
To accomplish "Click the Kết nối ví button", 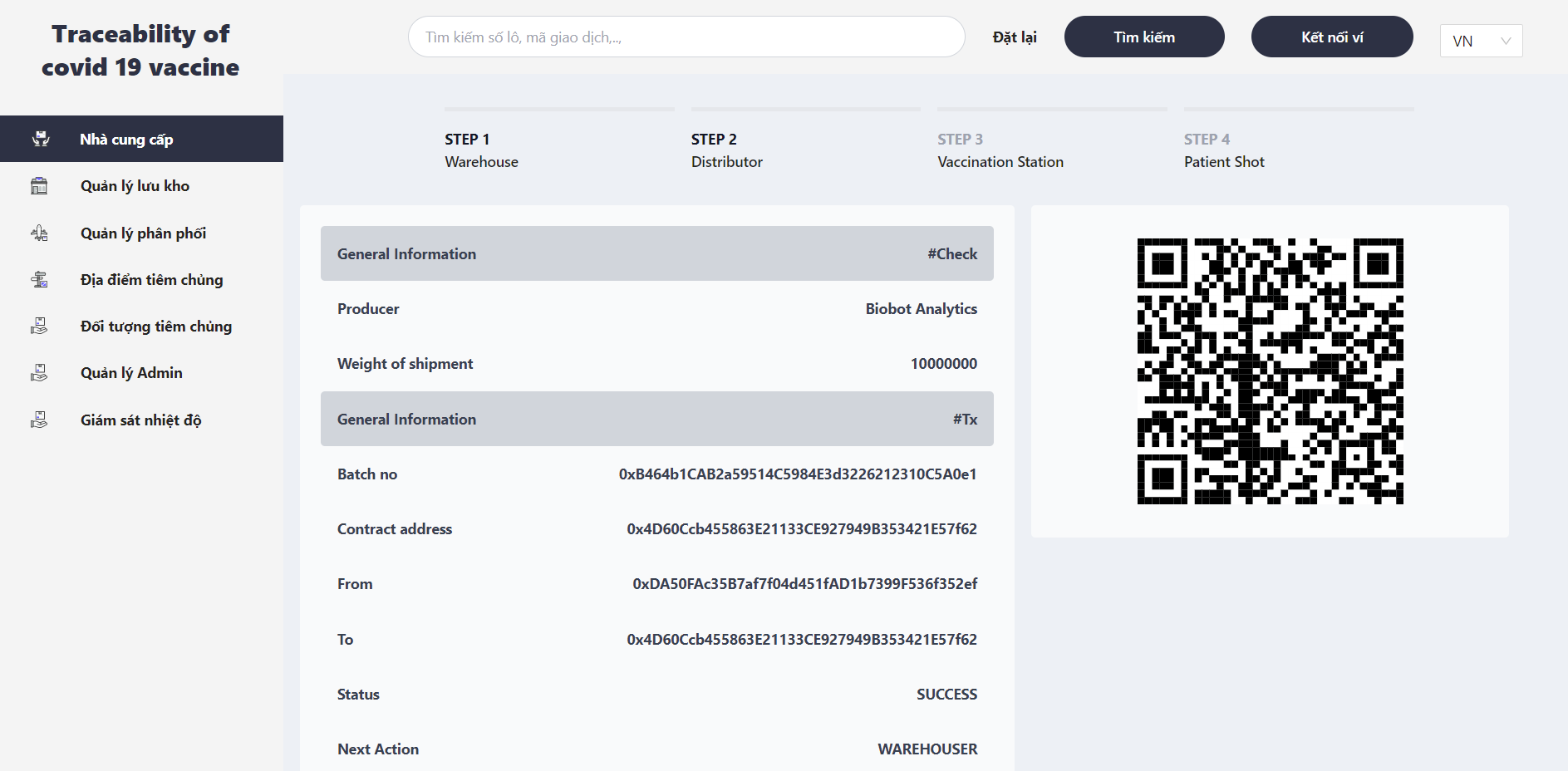I will (x=1332, y=37).
